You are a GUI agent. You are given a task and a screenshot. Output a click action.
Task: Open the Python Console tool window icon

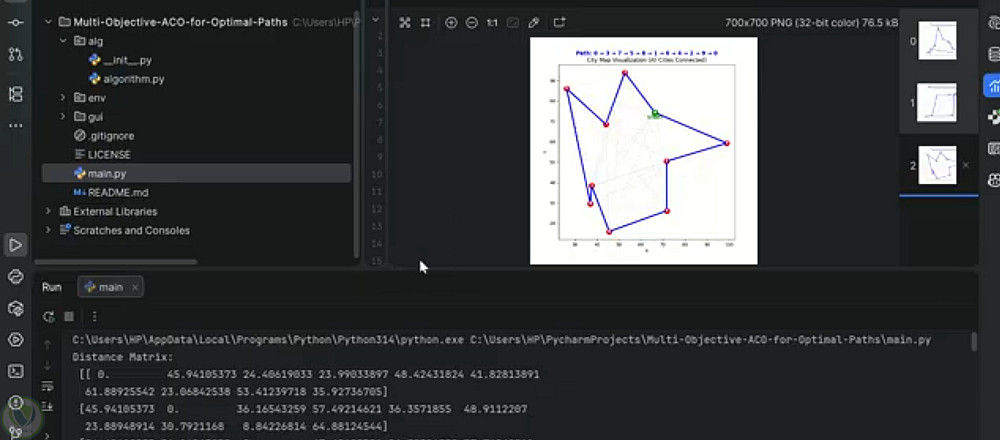15,277
